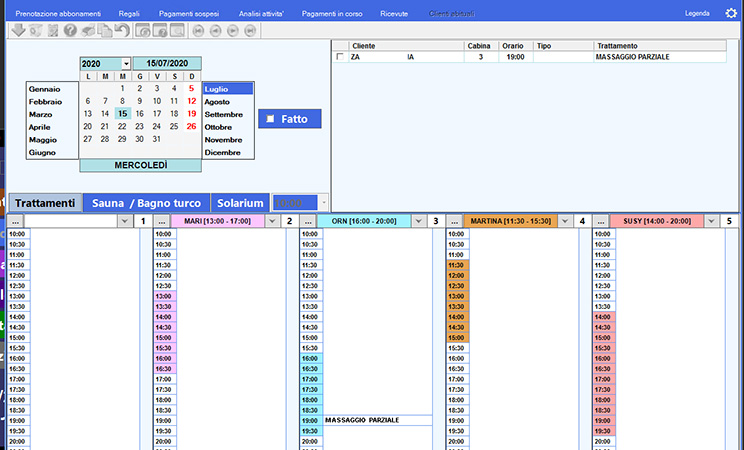Open the Legenda link
Screen dimensions: 744x450
pos(697,13)
